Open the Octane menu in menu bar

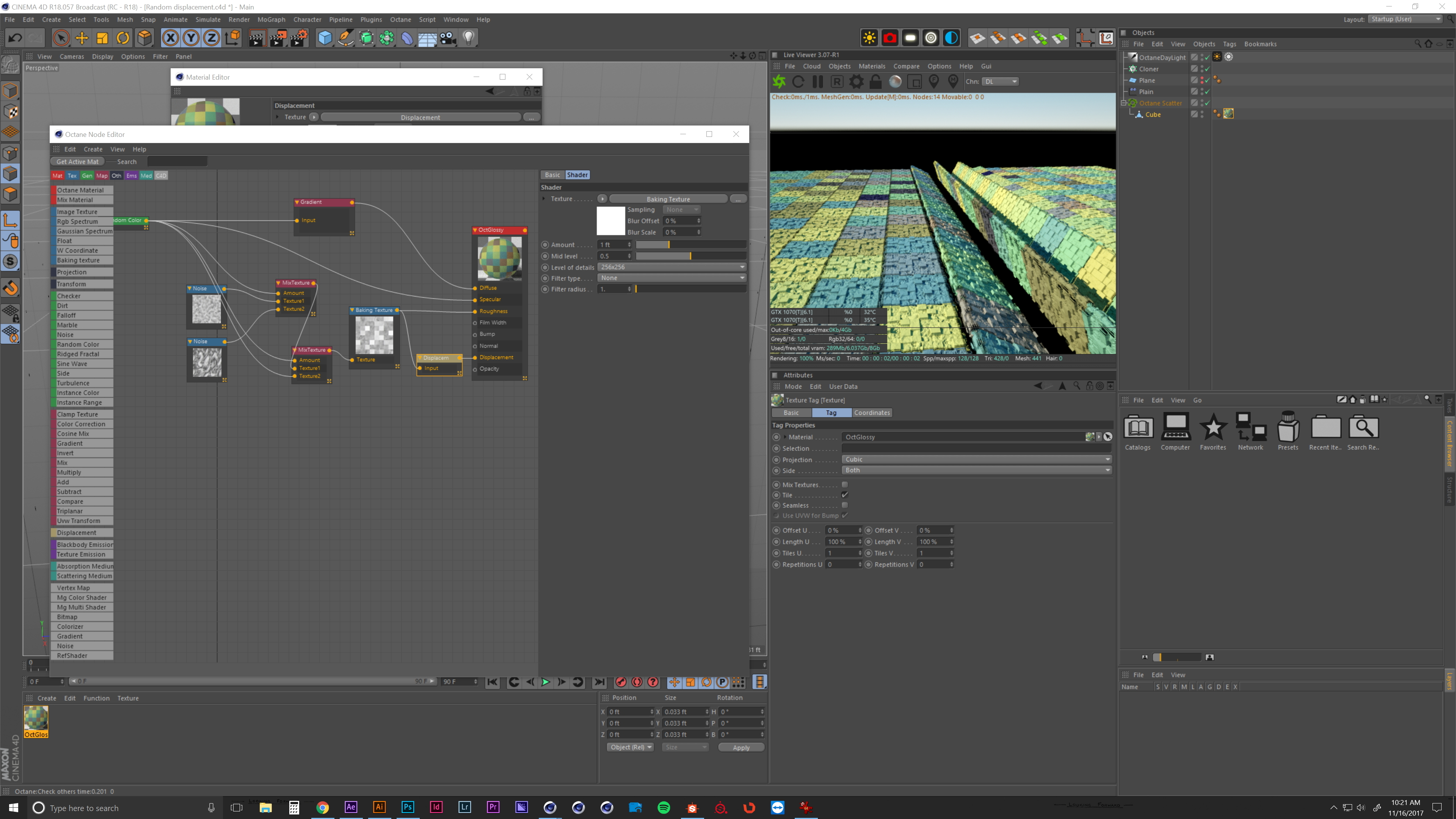coord(400,19)
